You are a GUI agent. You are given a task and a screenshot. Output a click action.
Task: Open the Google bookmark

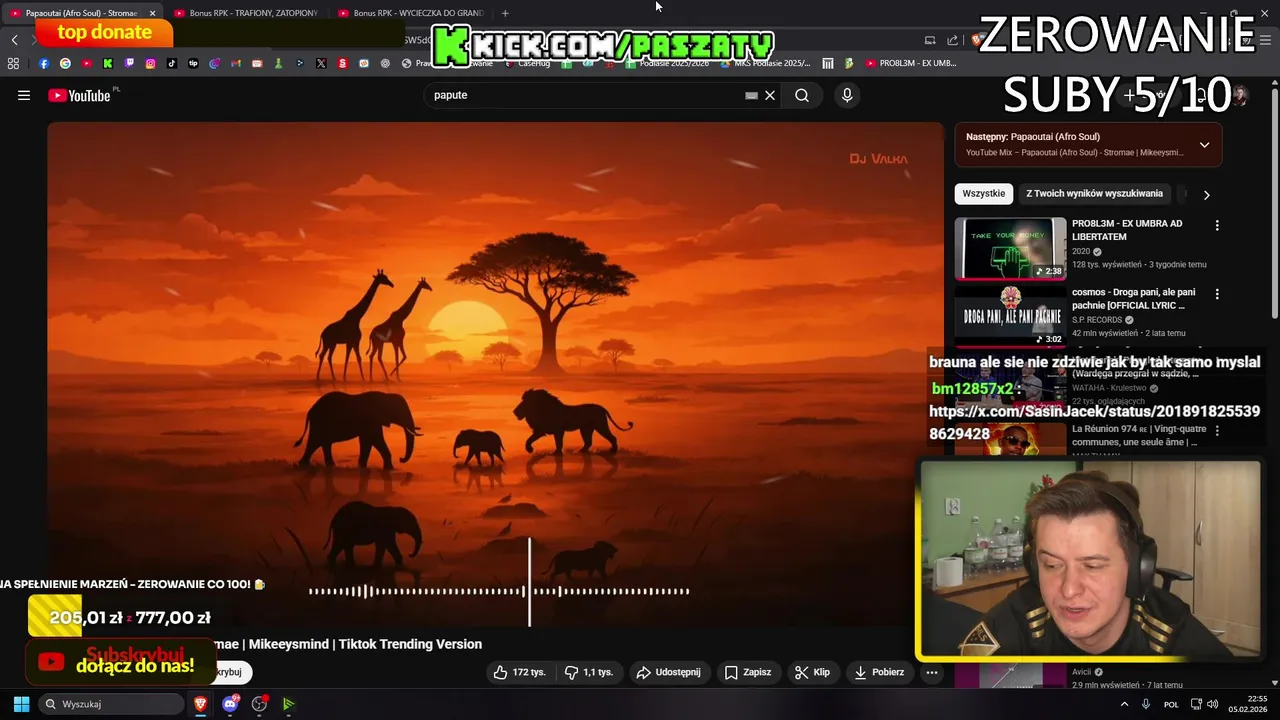click(65, 63)
